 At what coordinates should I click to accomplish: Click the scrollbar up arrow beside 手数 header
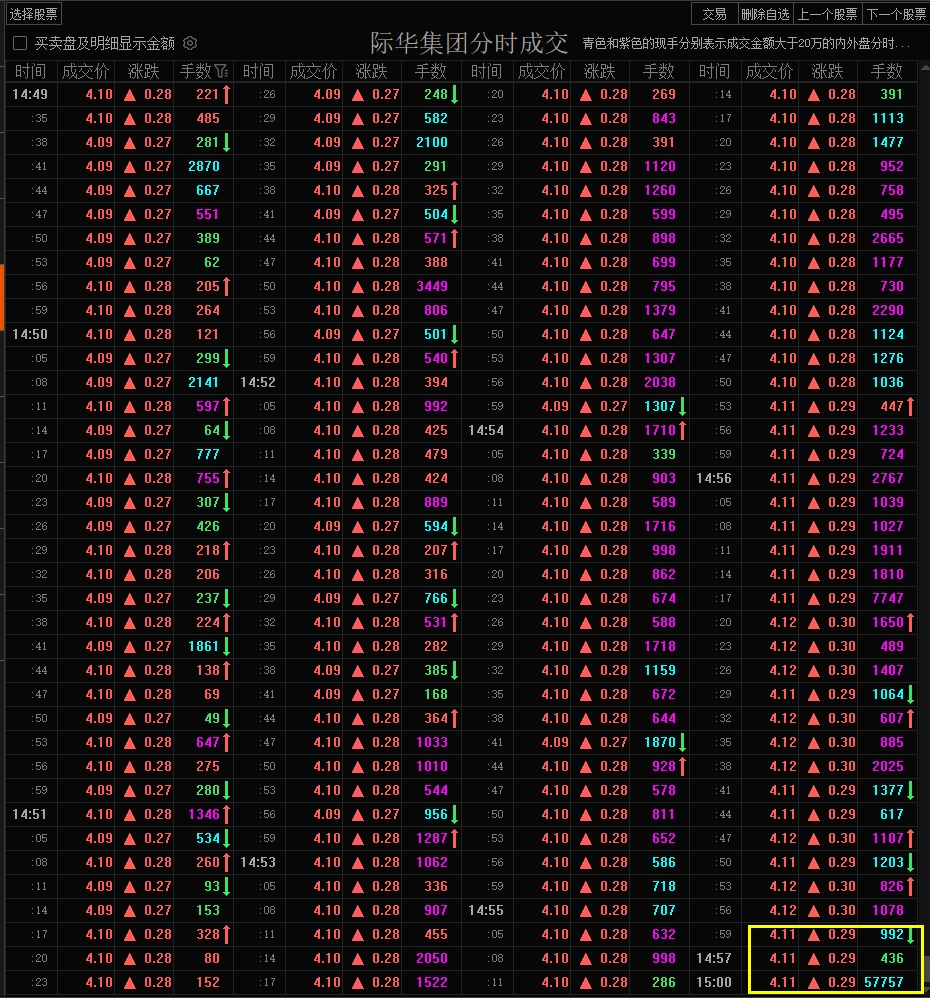click(x=924, y=69)
